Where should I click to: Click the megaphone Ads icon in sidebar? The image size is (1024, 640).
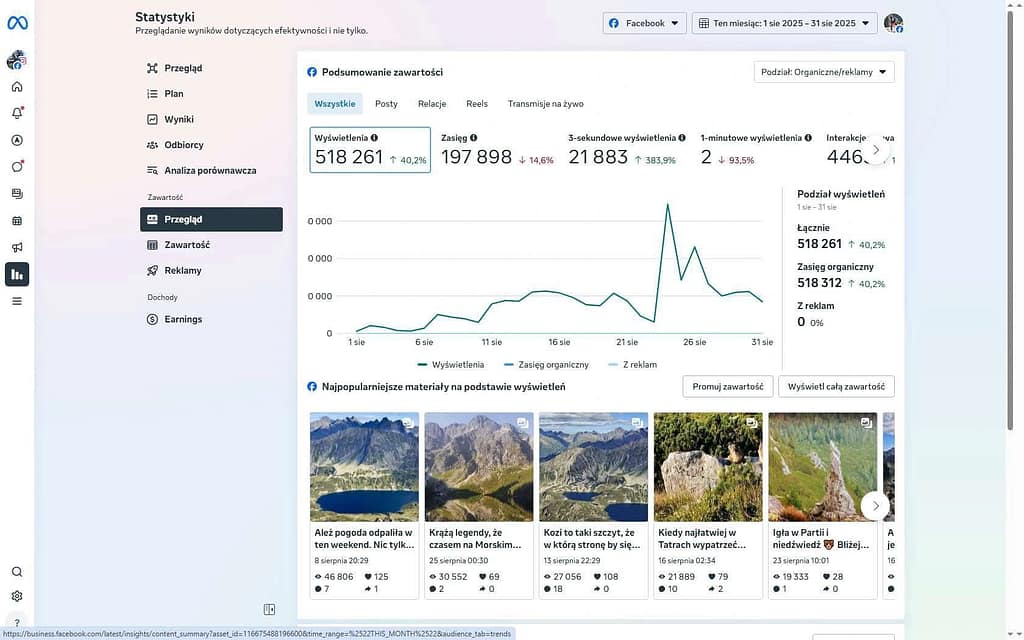(x=17, y=247)
